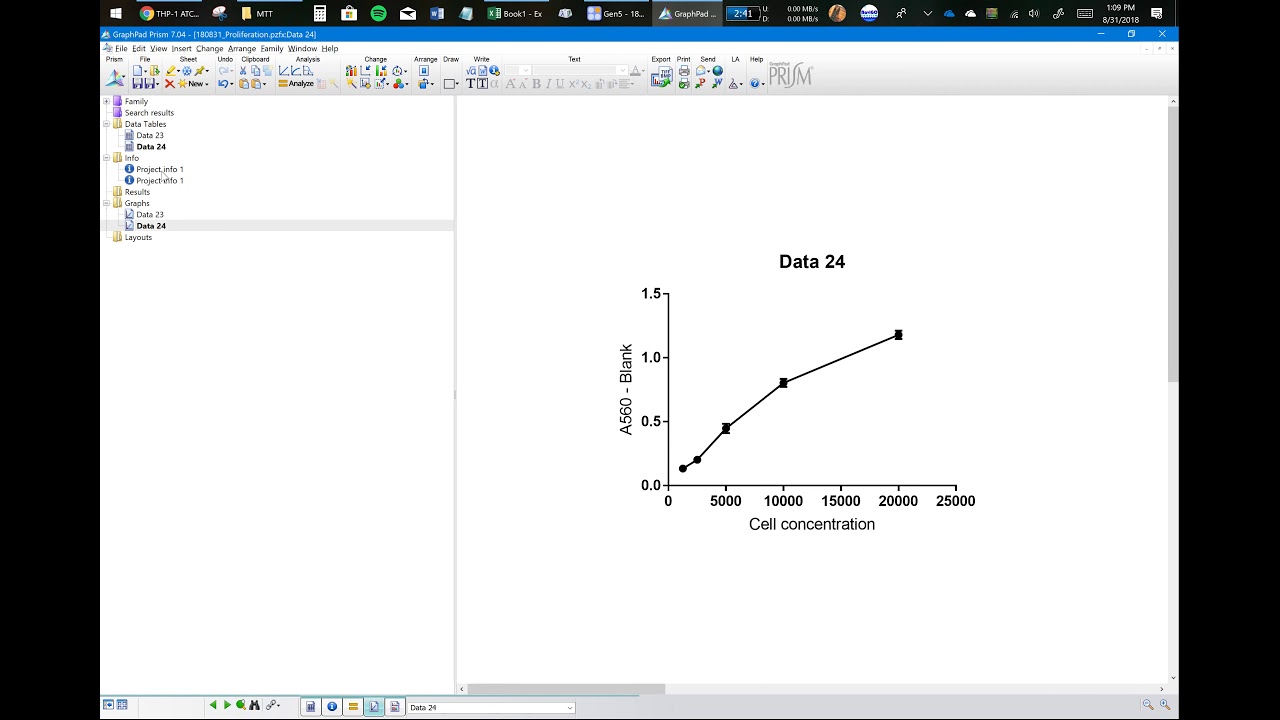Screen dimensions: 1280x720
Task: Click the zoom in magnifier icon
Action: pos(1165,705)
